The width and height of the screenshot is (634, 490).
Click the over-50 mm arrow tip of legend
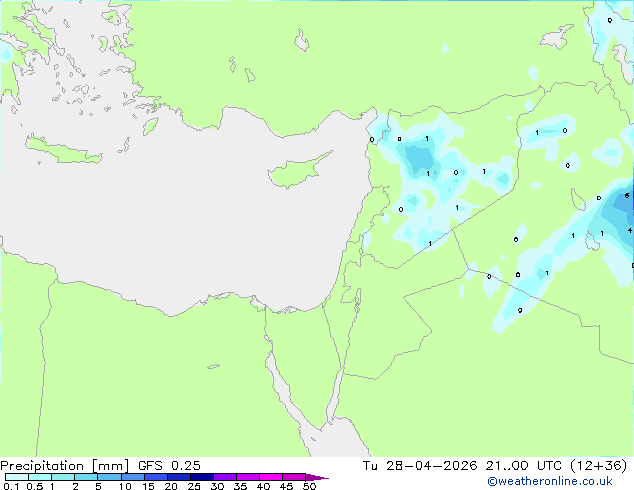(x=317, y=477)
